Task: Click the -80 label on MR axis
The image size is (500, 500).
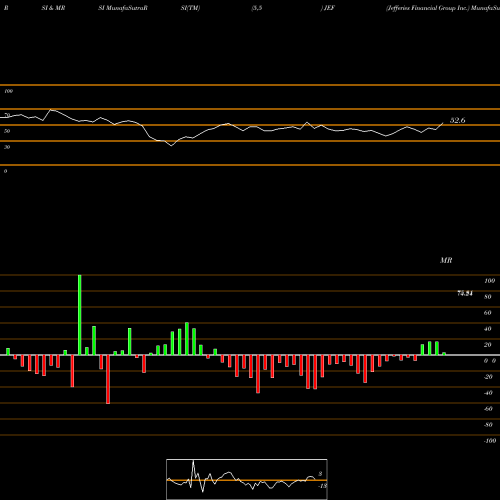Action: click(x=488, y=425)
